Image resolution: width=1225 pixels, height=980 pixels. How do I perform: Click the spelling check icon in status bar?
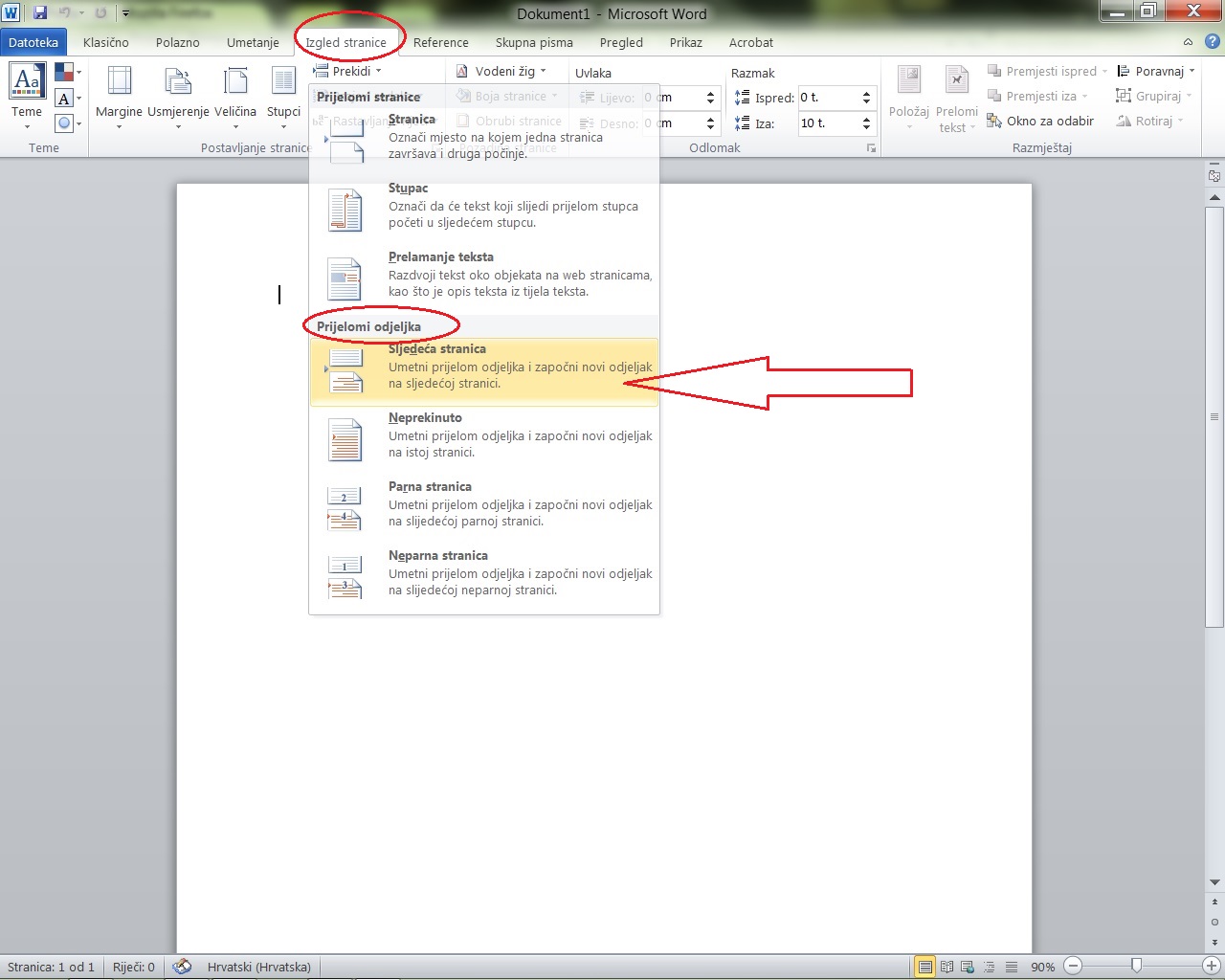click(x=182, y=967)
